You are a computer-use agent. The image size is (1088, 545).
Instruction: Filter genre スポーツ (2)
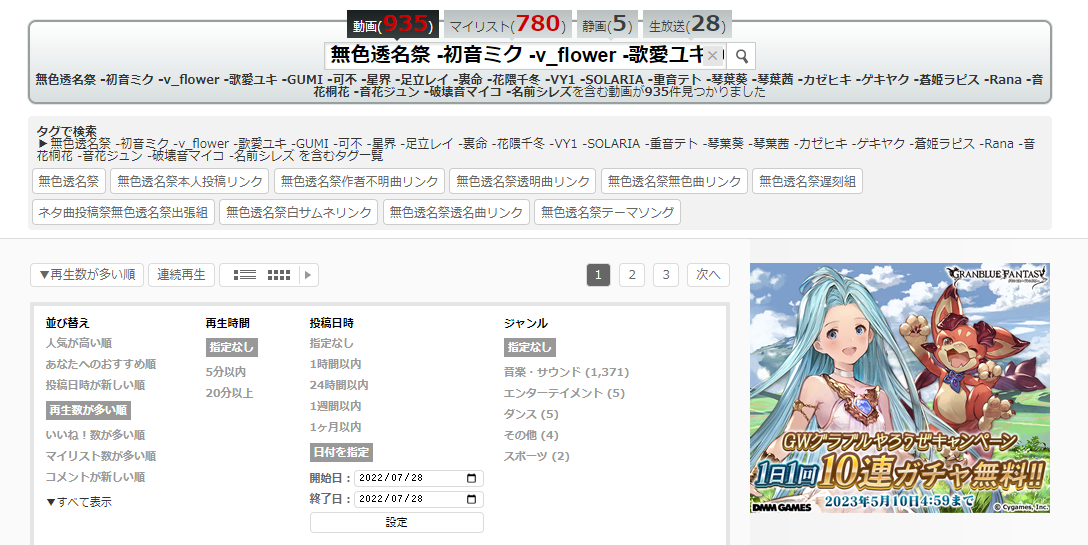(x=536, y=456)
